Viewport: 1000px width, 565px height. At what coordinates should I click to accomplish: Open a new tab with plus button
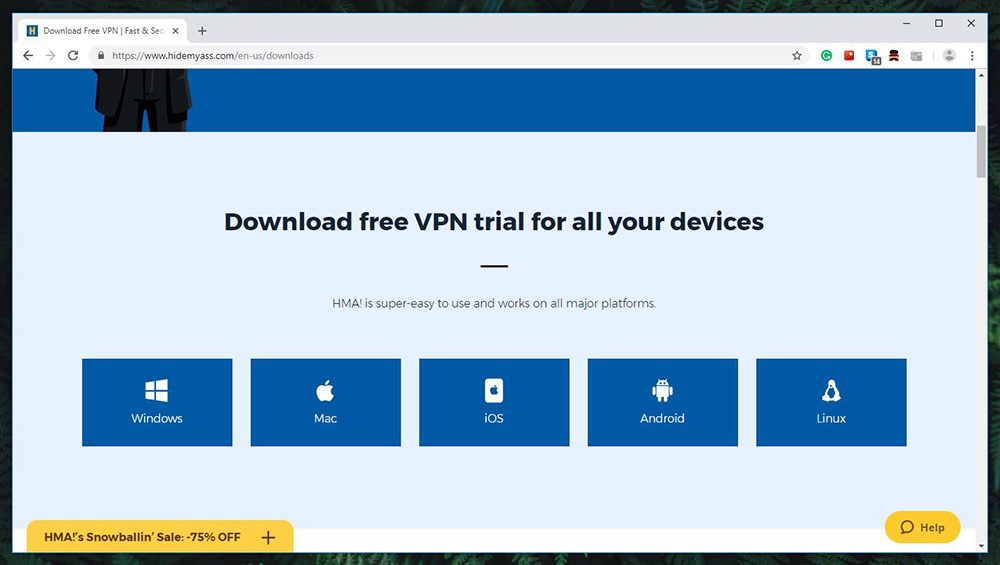202,31
